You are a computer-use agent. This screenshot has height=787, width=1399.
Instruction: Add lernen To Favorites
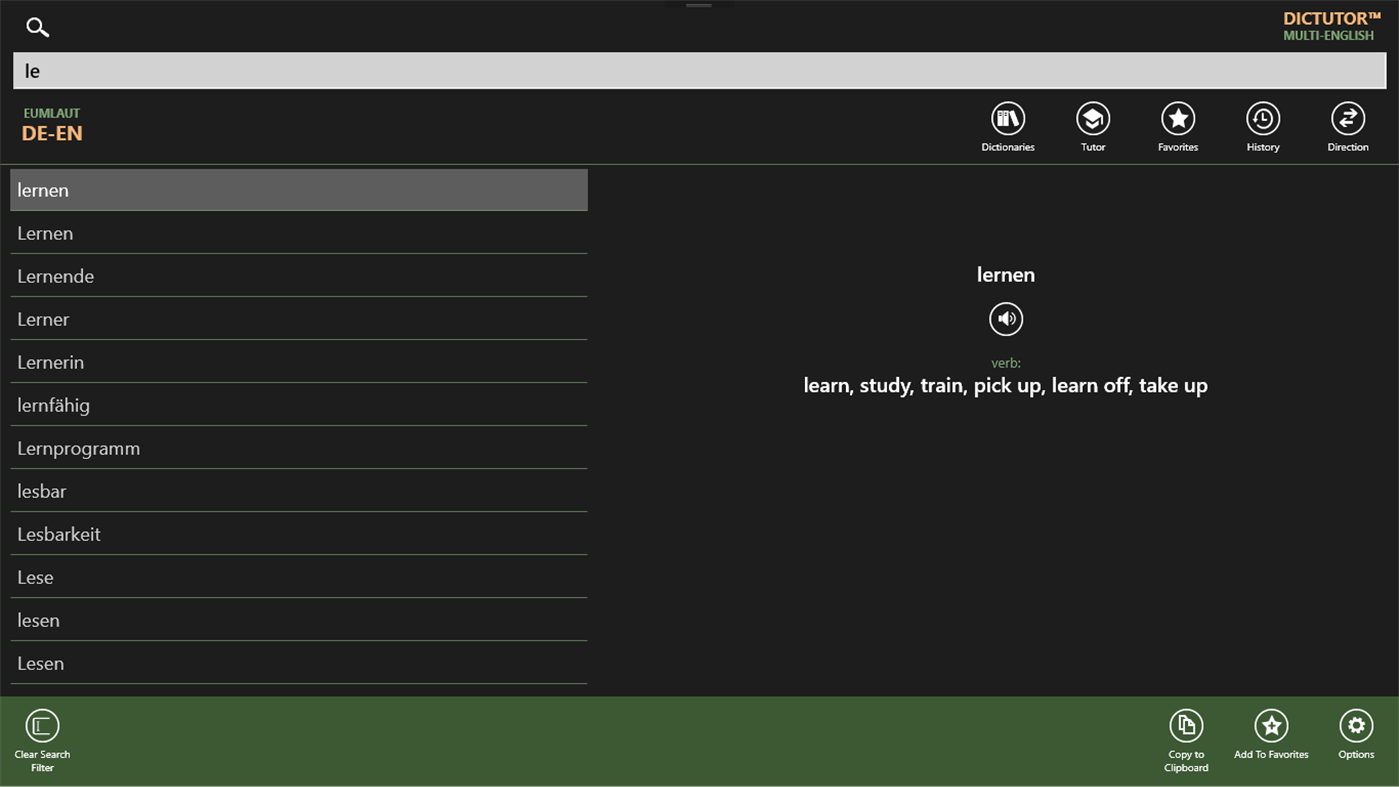tap(1271, 727)
